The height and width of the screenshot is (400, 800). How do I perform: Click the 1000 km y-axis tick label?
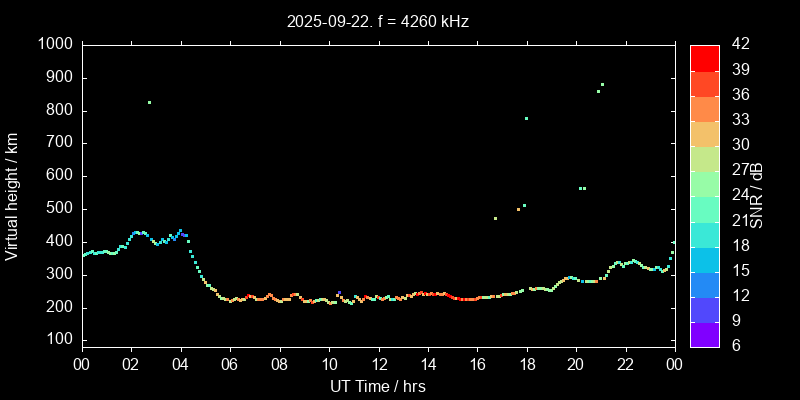[54, 44]
